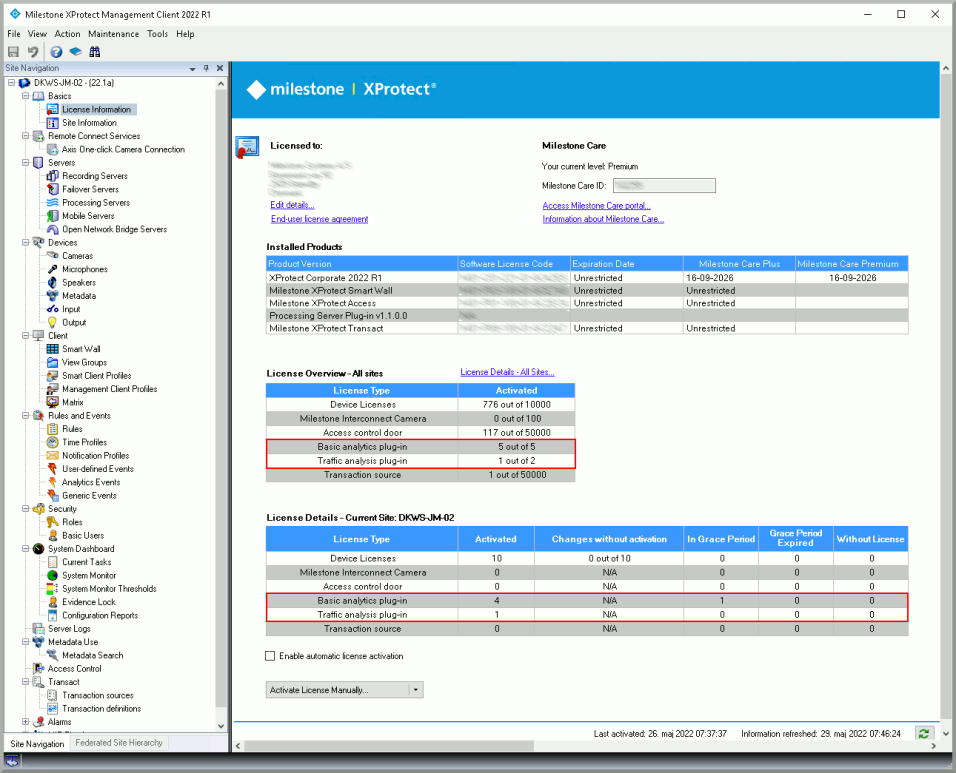This screenshot has height=773, width=956.
Task: Open the Activate License Manually dropdown
Action: pyautogui.click(x=416, y=690)
